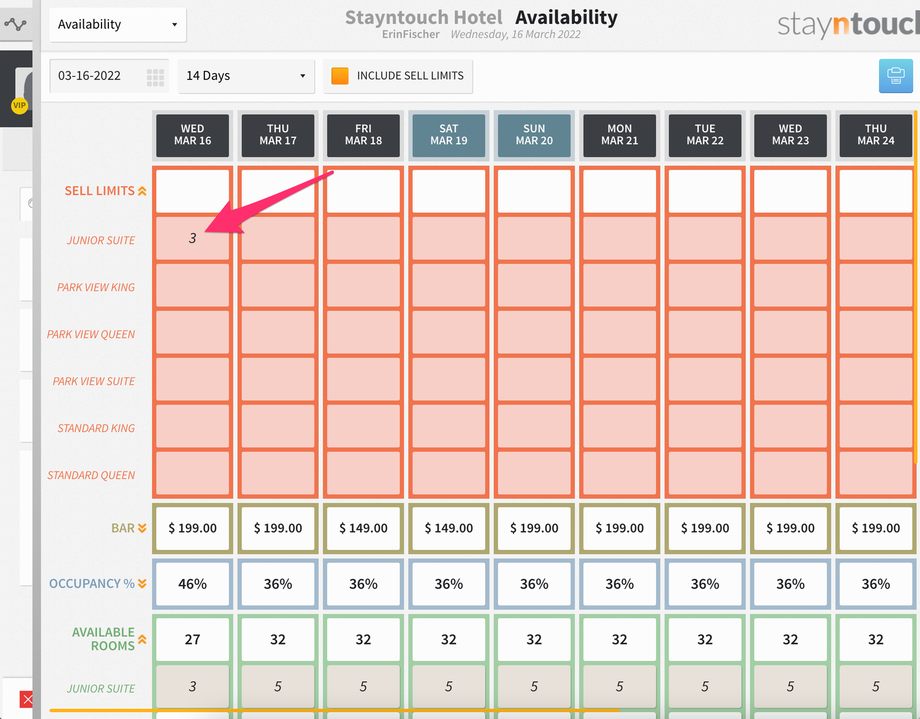Click BAR rate $199.00 for Sun Mar 20
Viewport: 920px width, 719px height.
[534, 528]
